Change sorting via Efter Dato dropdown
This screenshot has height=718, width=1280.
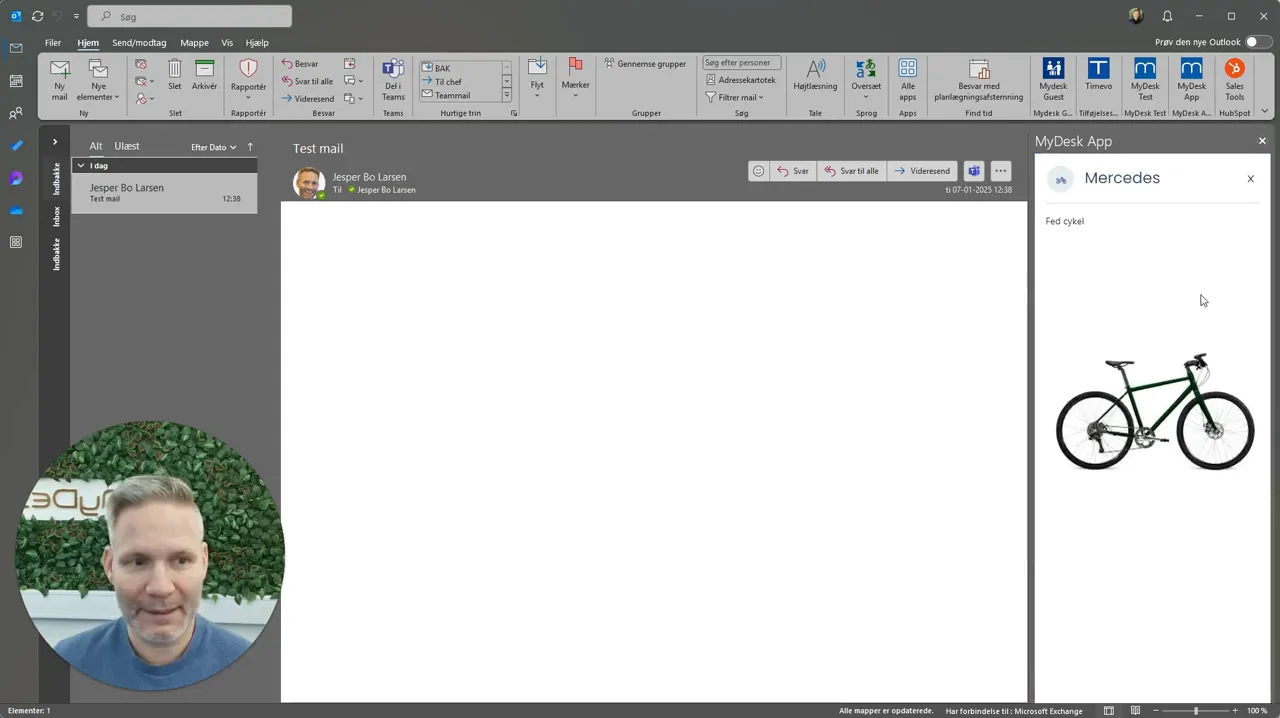[214, 147]
